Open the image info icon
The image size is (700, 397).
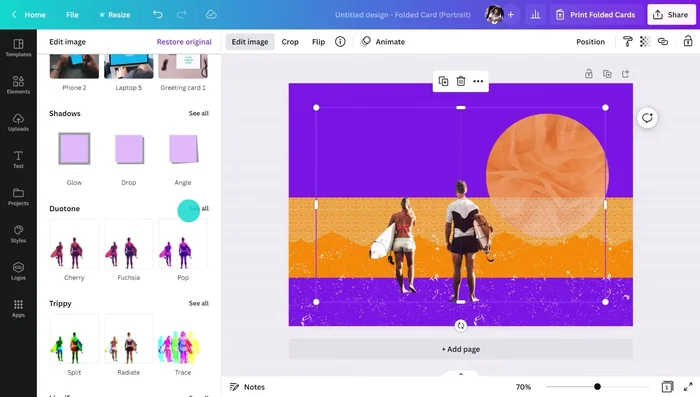[x=340, y=42]
